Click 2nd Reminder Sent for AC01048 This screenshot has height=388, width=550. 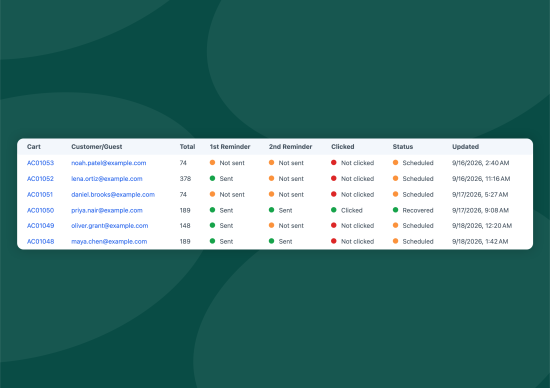coord(281,241)
